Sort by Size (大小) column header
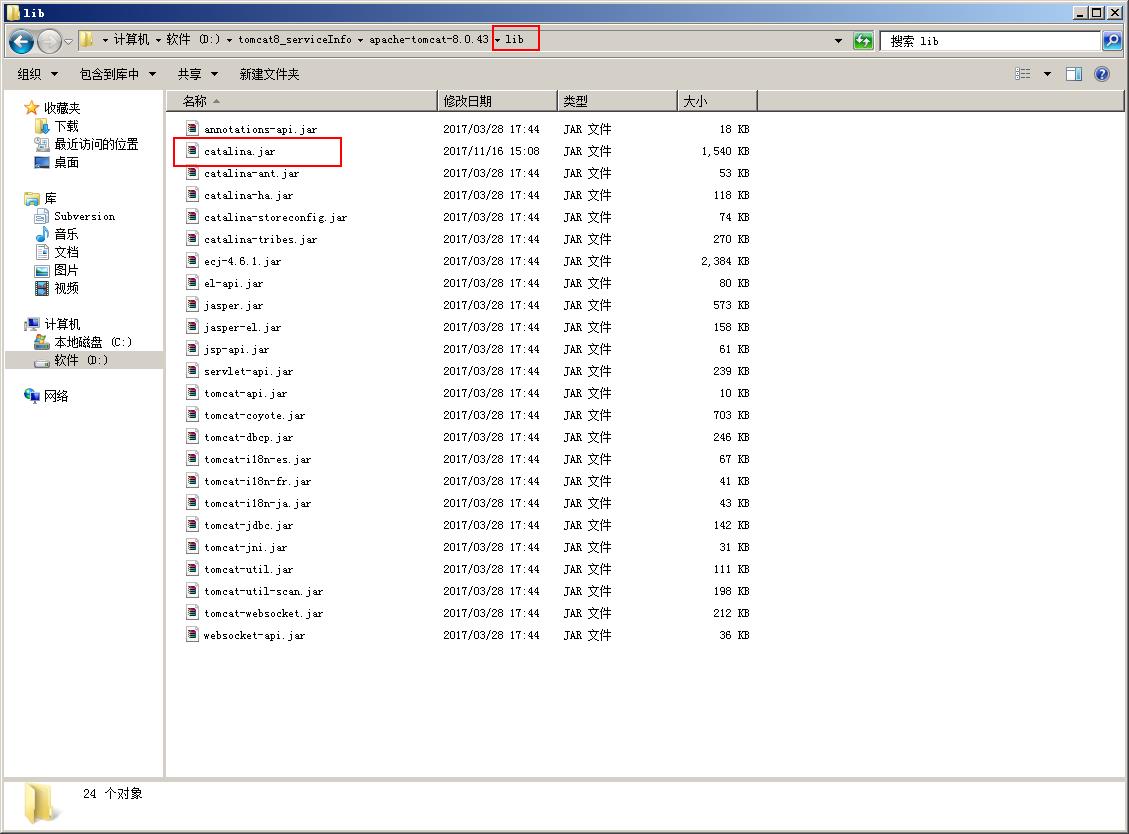The height and width of the screenshot is (834, 1129). (x=718, y=101)
